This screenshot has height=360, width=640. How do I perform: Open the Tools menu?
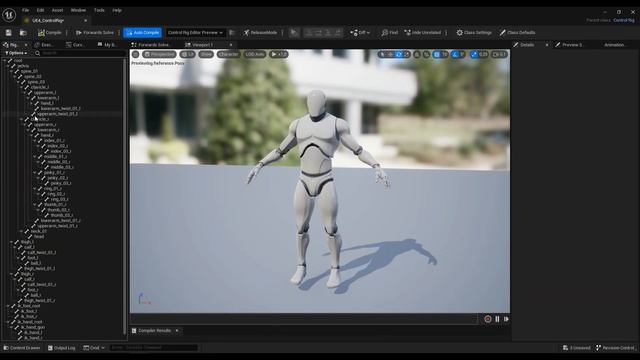(x=99, y=10)
